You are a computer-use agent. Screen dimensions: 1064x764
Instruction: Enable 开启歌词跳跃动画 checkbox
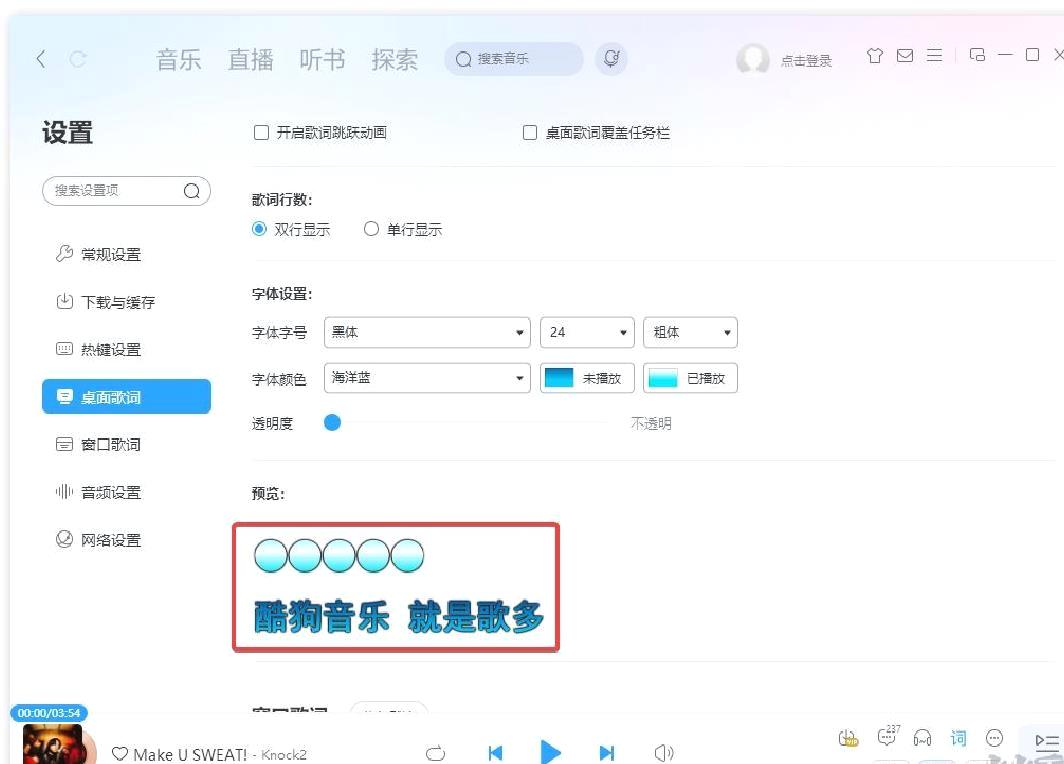[x=261, y=132]
